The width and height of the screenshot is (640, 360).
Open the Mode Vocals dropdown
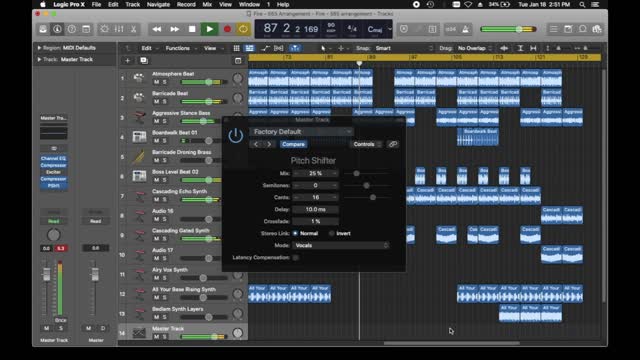click(x=340, y=245)
